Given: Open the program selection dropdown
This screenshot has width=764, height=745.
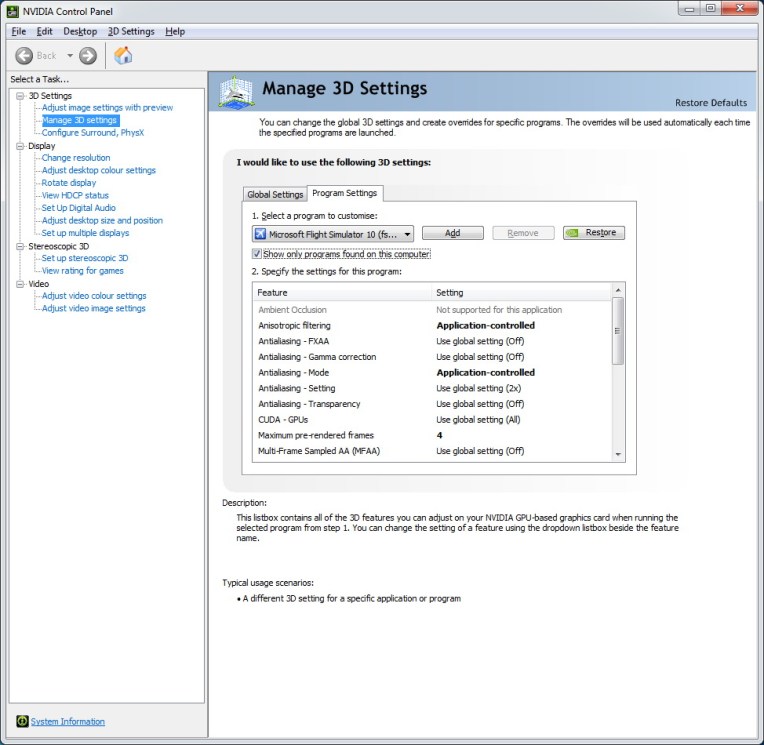Looking at the screenshot, I should [406, 233].
